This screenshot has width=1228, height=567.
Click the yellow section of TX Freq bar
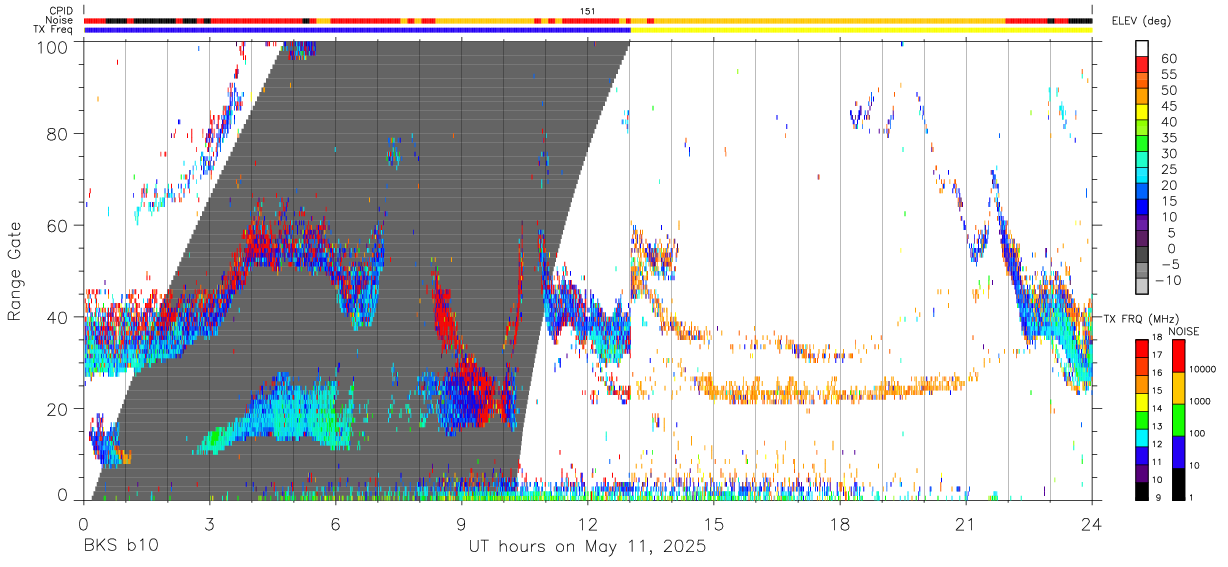pos(862,30)
